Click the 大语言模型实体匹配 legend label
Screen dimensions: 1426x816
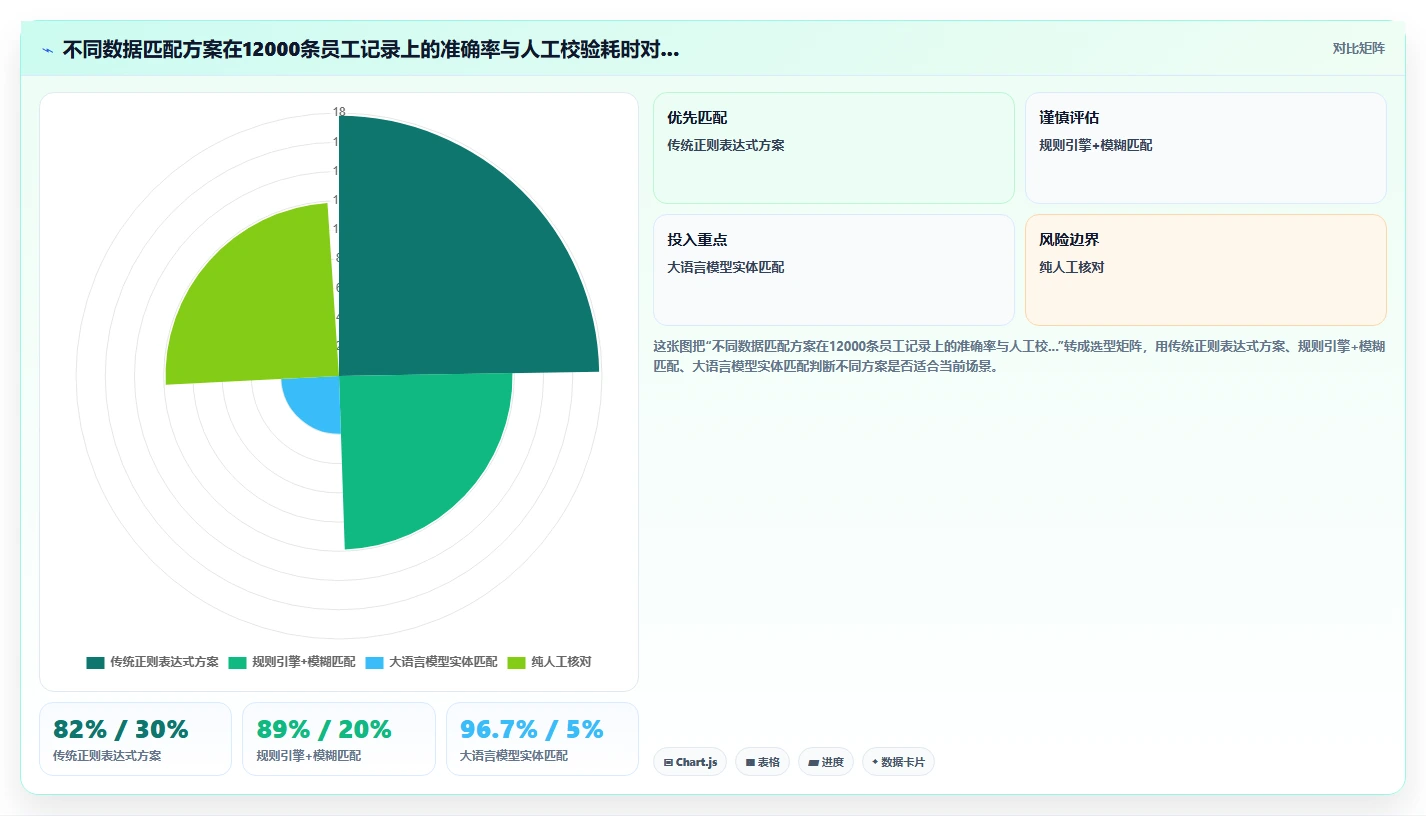click(443, 662)
